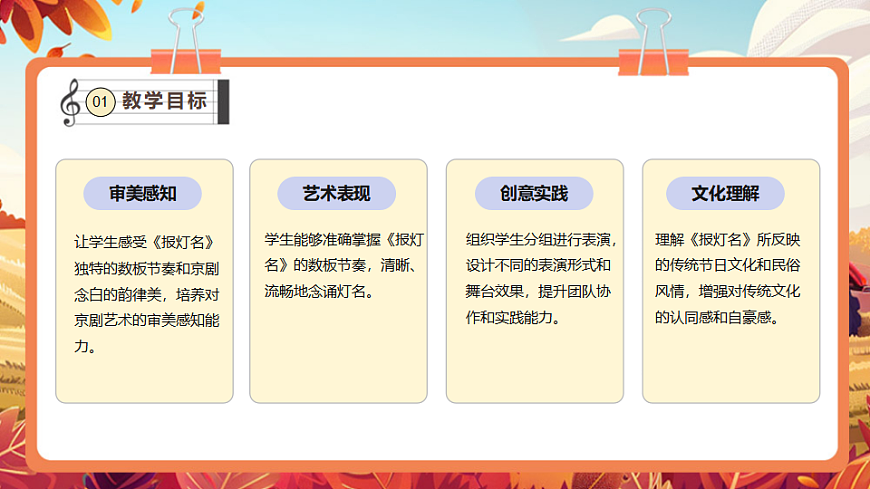
Task: Select the paragraph beginning 理解《报灯名》所反映
Action: point(727,278)
